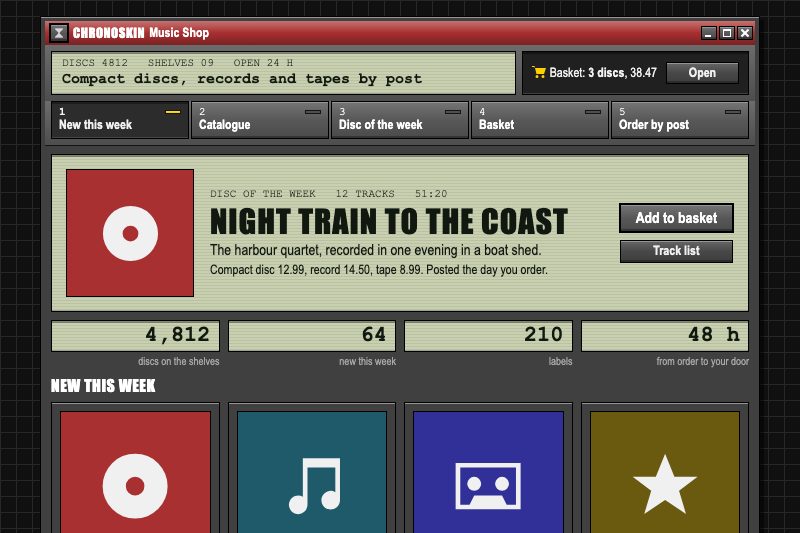This screenshot has height=533, width=800.
Task: Click the 'Compact disc 12.99' price line
Action: click(379, 270)
